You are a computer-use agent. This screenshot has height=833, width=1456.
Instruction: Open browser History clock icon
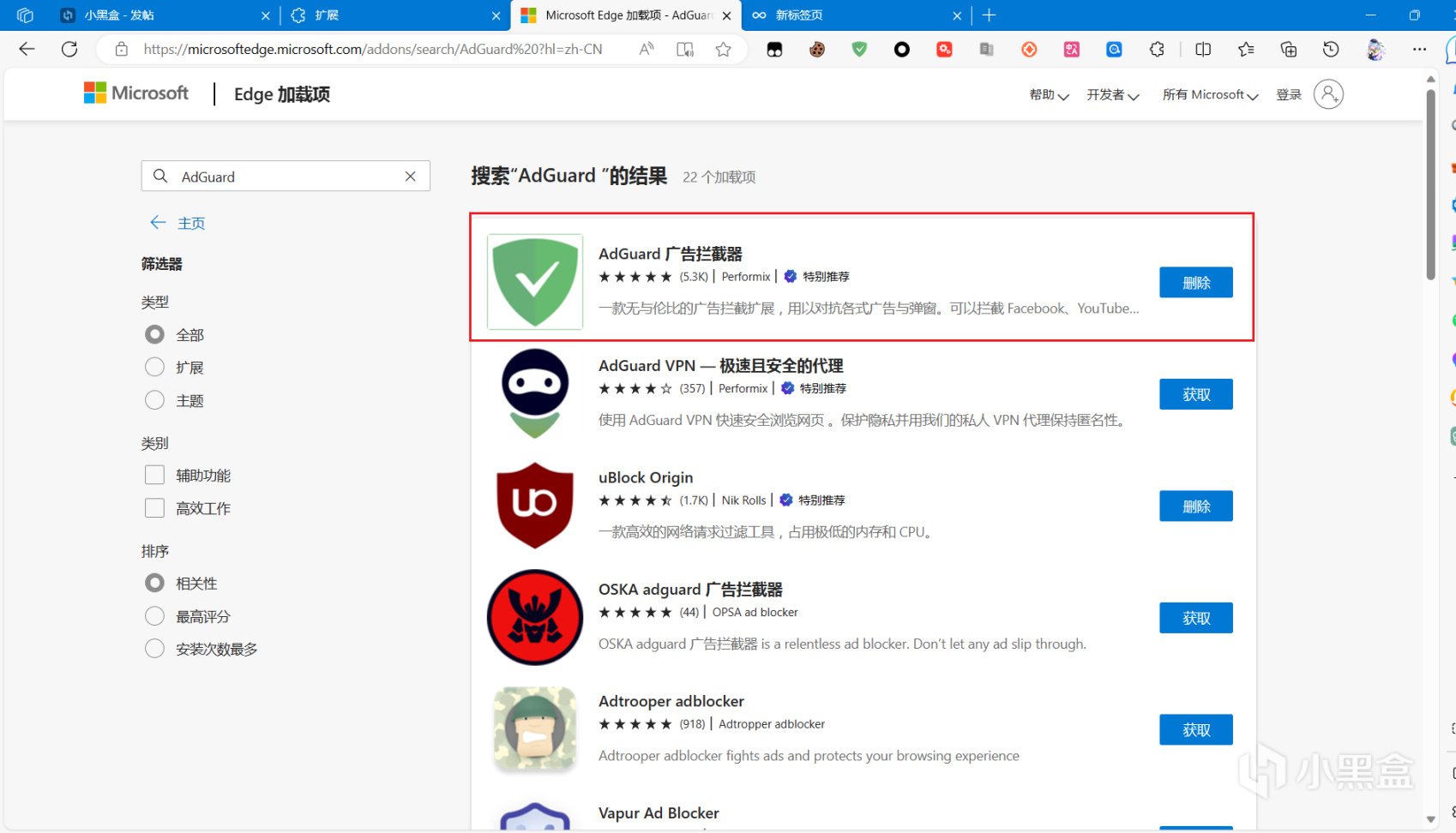point(1331,50)
